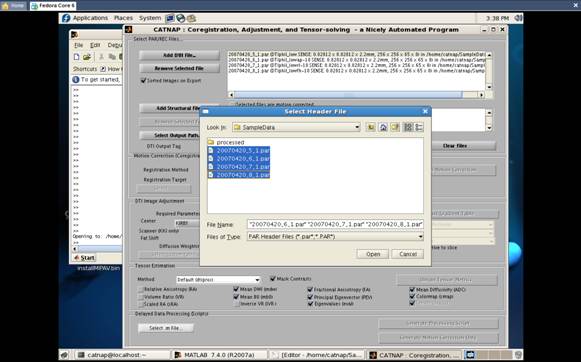Select file 20070420_7_1.par
The height and width of the screenshot is (362, 581).
[239, 167]
